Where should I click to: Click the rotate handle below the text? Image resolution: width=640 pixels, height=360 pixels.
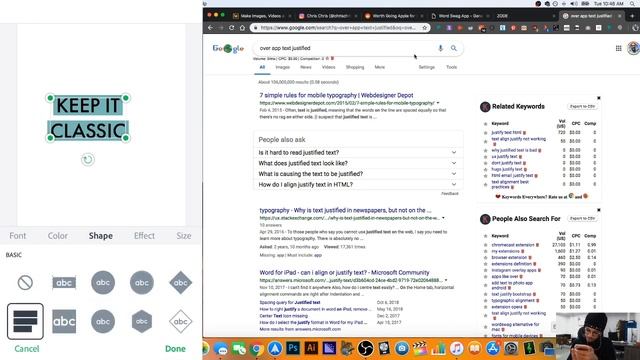pyautogui.click(x=88, y=160)
